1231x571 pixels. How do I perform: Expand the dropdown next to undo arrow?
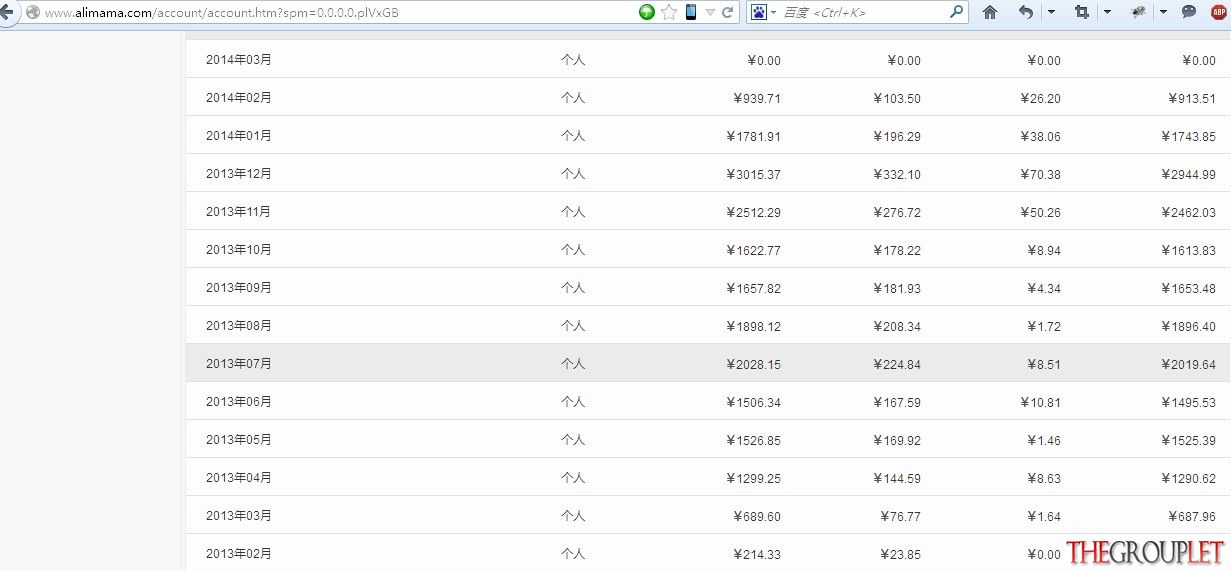[x=1051, y=12]
